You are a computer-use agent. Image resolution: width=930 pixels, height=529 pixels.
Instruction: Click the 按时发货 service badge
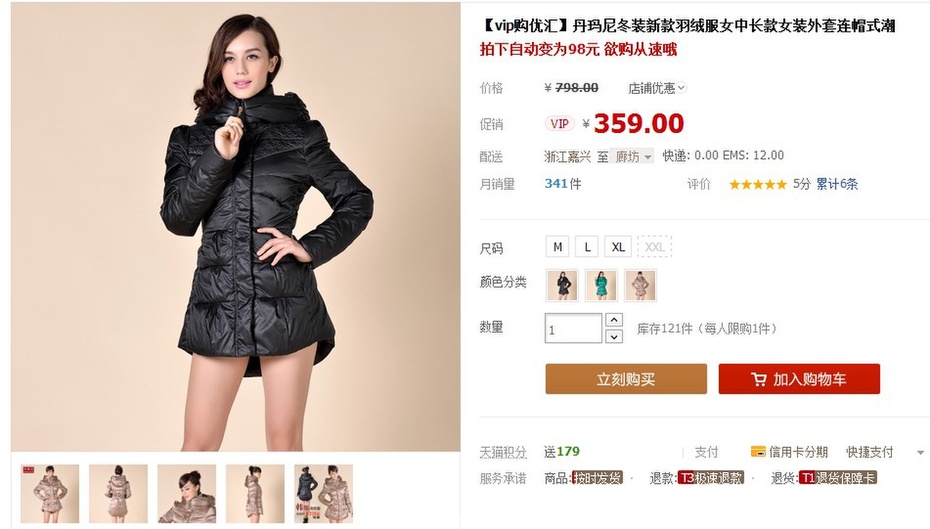[x=597, y=478]
